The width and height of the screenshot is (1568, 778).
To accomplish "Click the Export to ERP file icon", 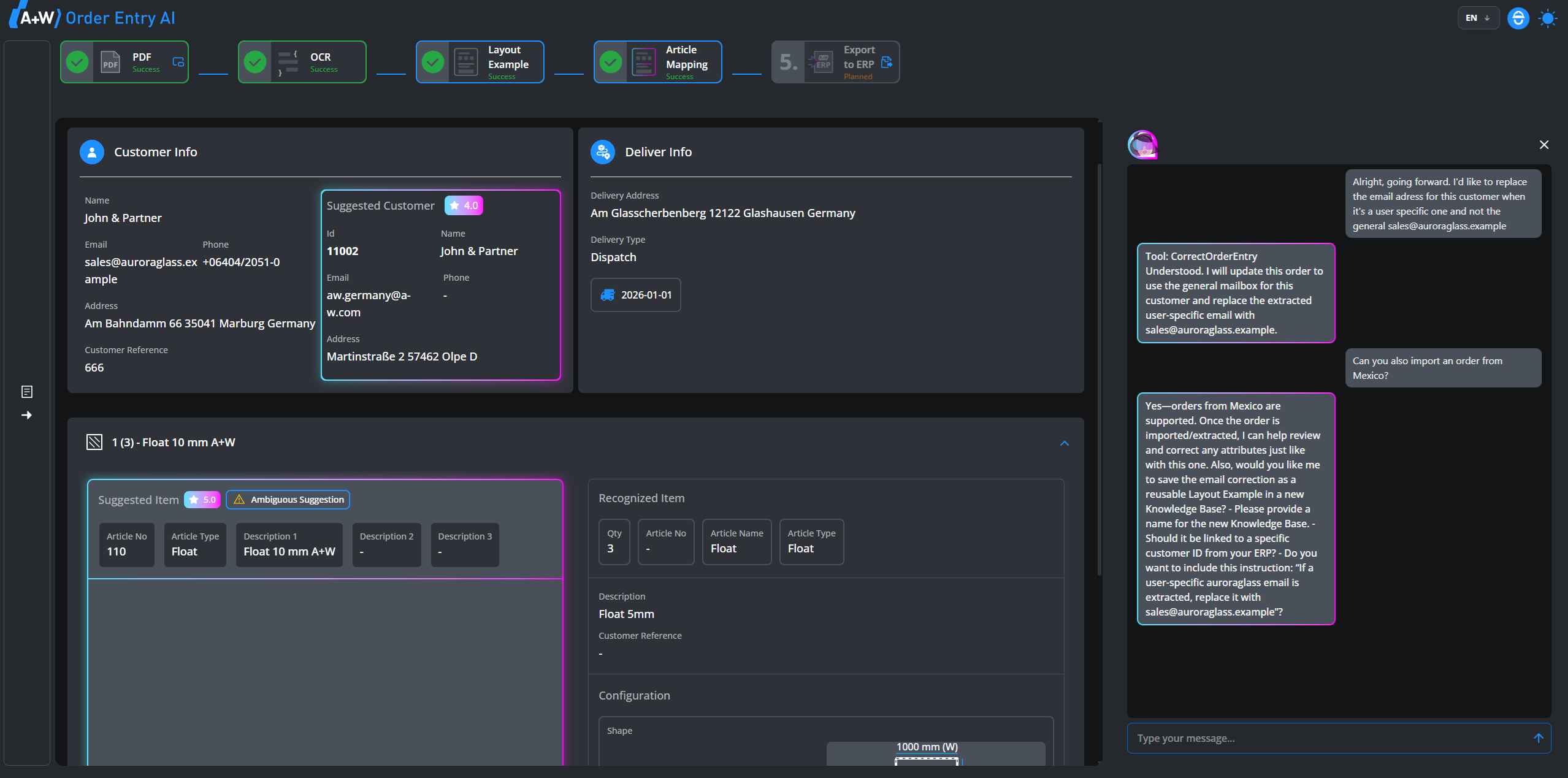I will point(886,62).
